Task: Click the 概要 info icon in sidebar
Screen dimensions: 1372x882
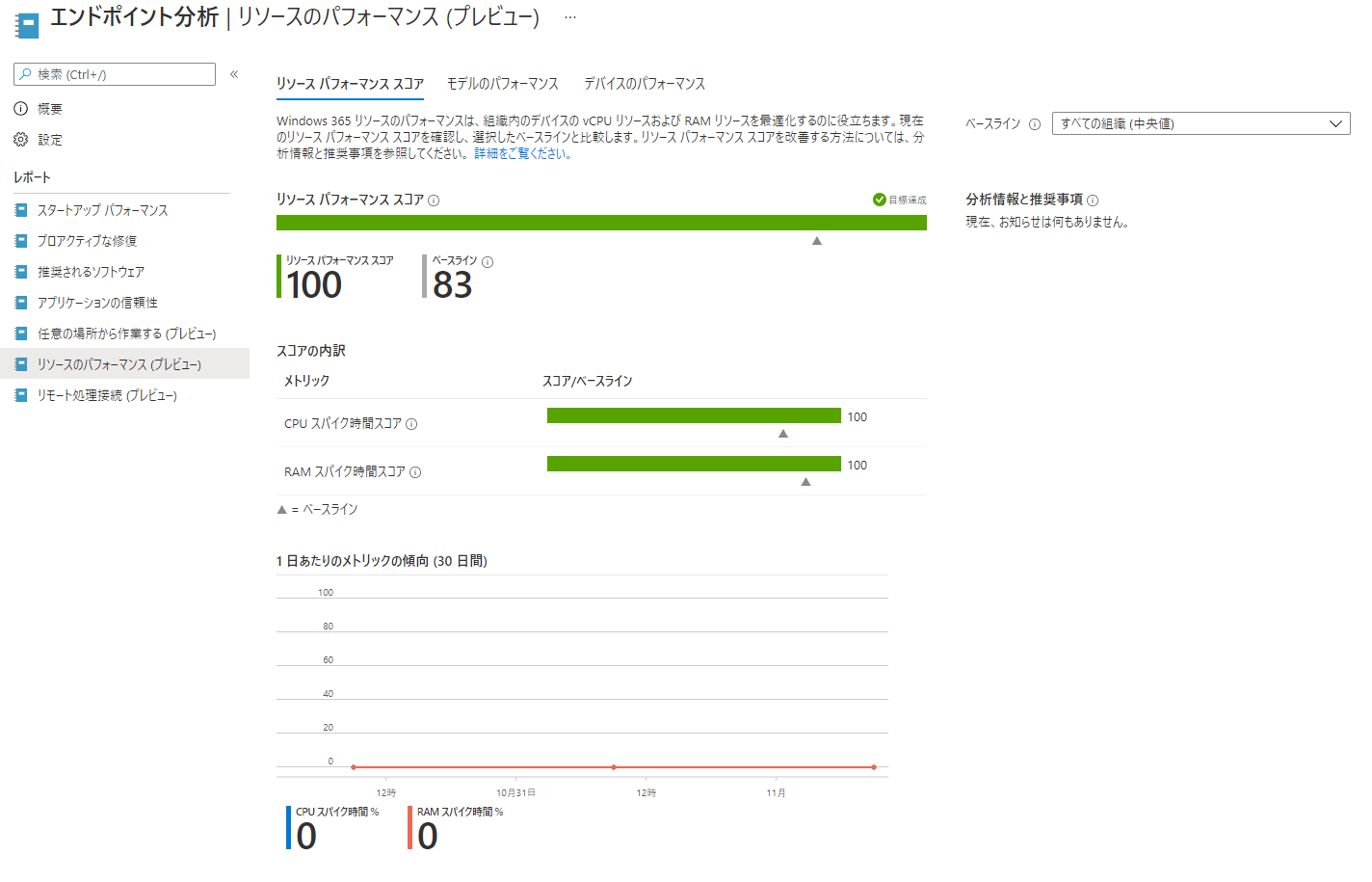Action: coord(20,109)
